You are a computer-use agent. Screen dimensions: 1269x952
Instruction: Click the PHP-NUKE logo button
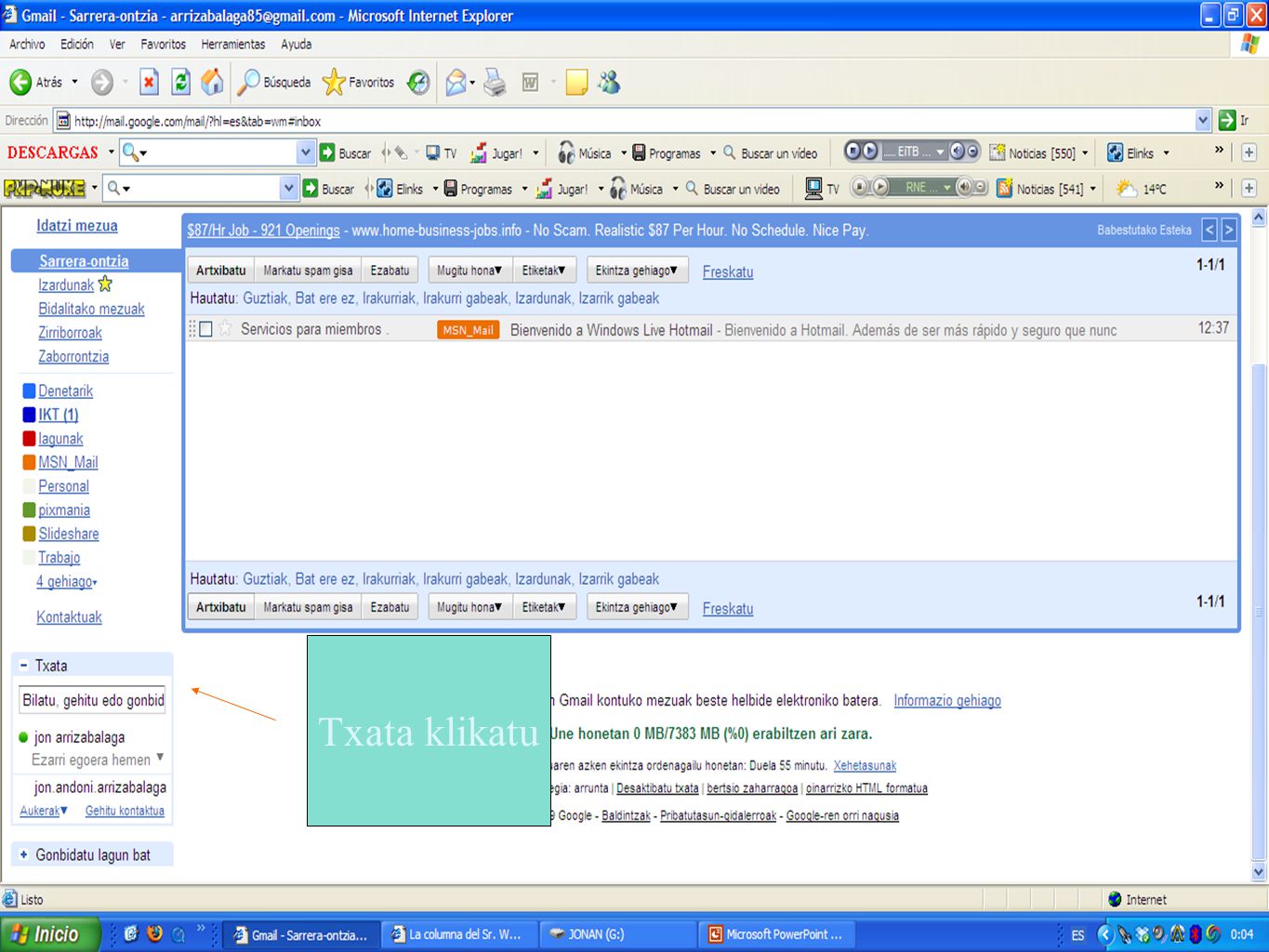45,189
